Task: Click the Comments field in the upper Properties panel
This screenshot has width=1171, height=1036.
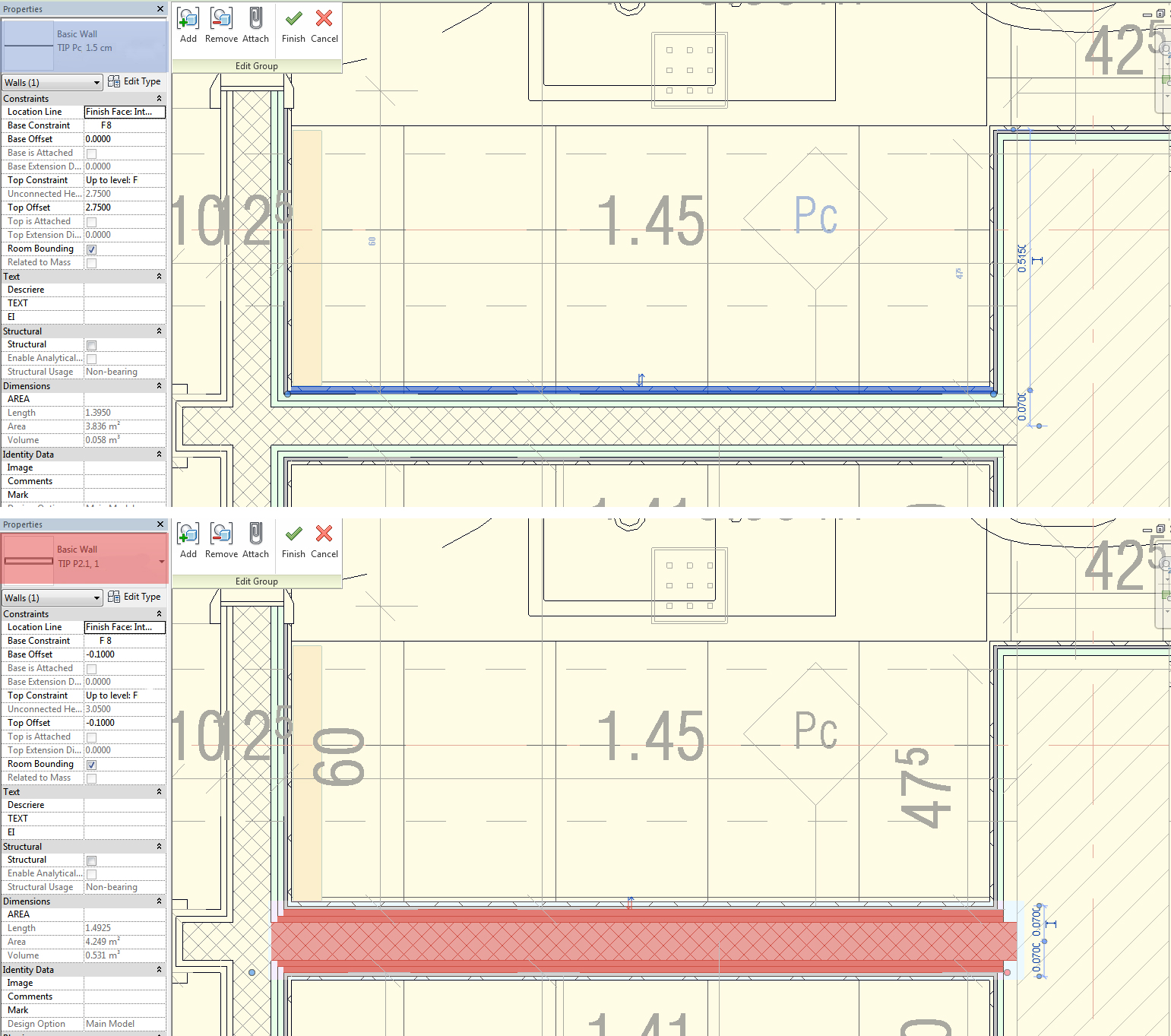Action: (125, 481)
